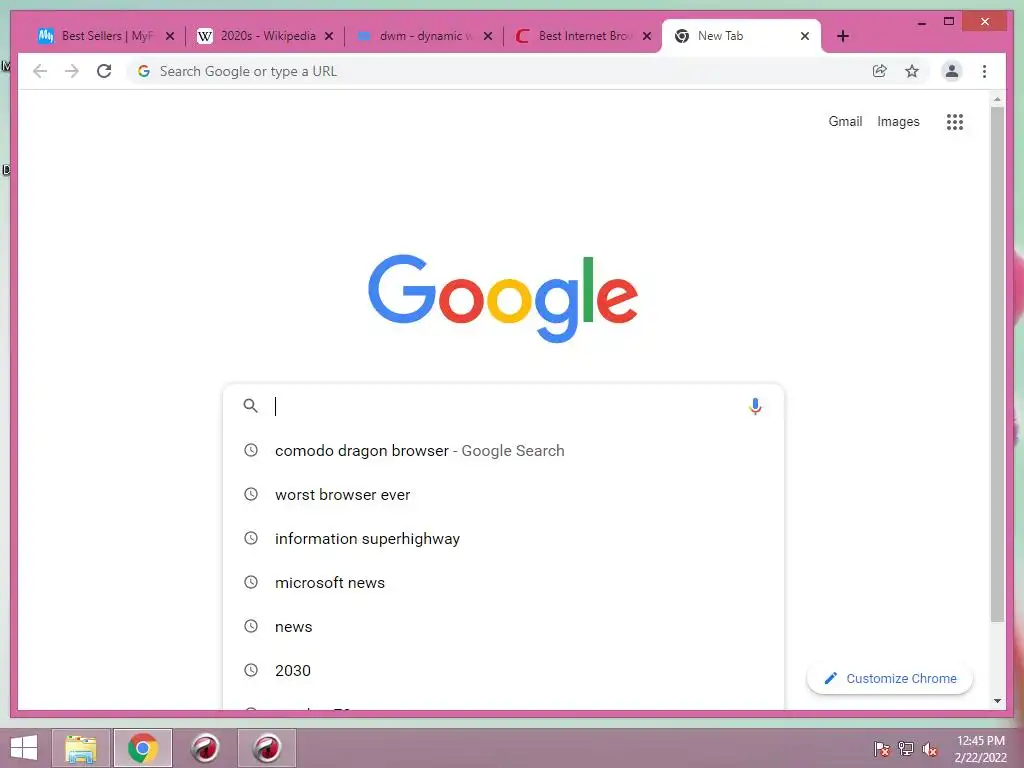
Task: Click the first Comodo Dragon taskbar icon
Action: [x=205, y=748]
